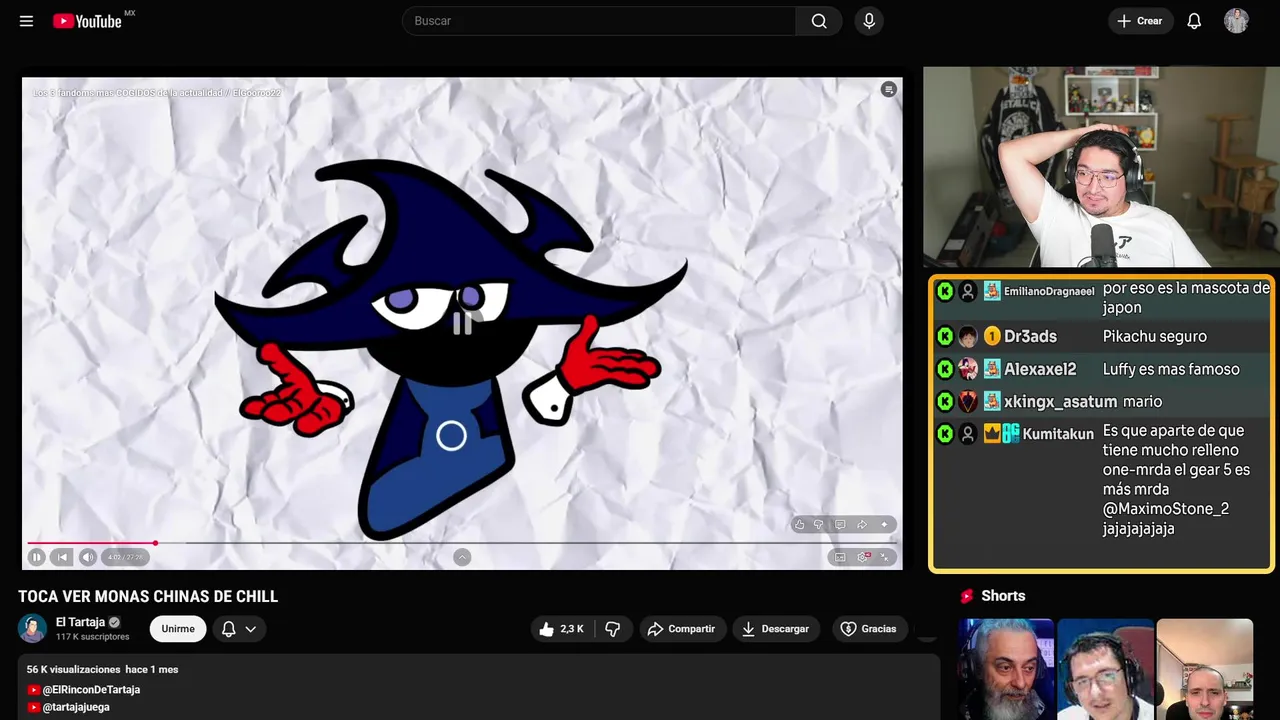Mute the video with the speaker icon

[88, 557]
